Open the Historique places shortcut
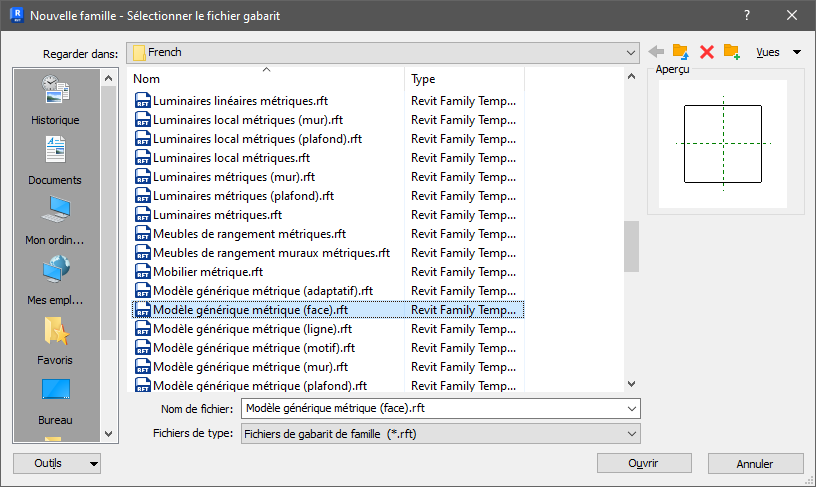 tap(55, 100)
